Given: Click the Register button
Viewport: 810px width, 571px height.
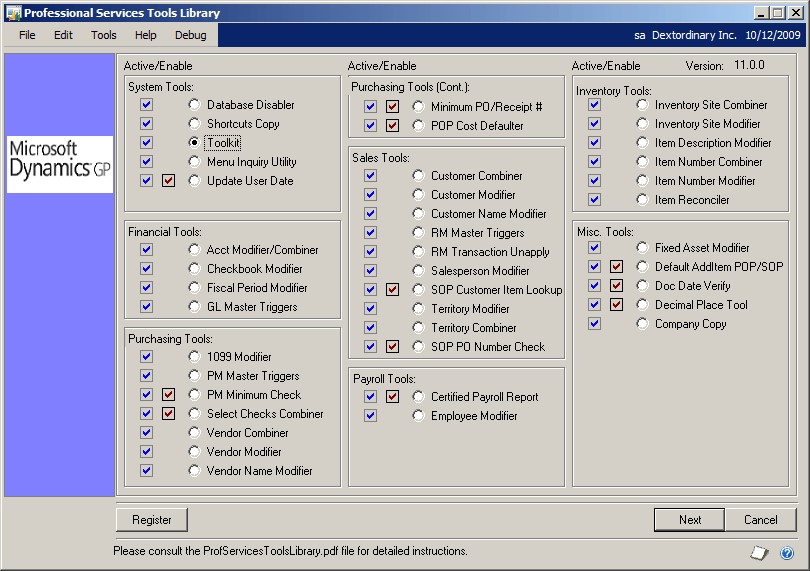Looking at the screenshot, I should (151, 520).
